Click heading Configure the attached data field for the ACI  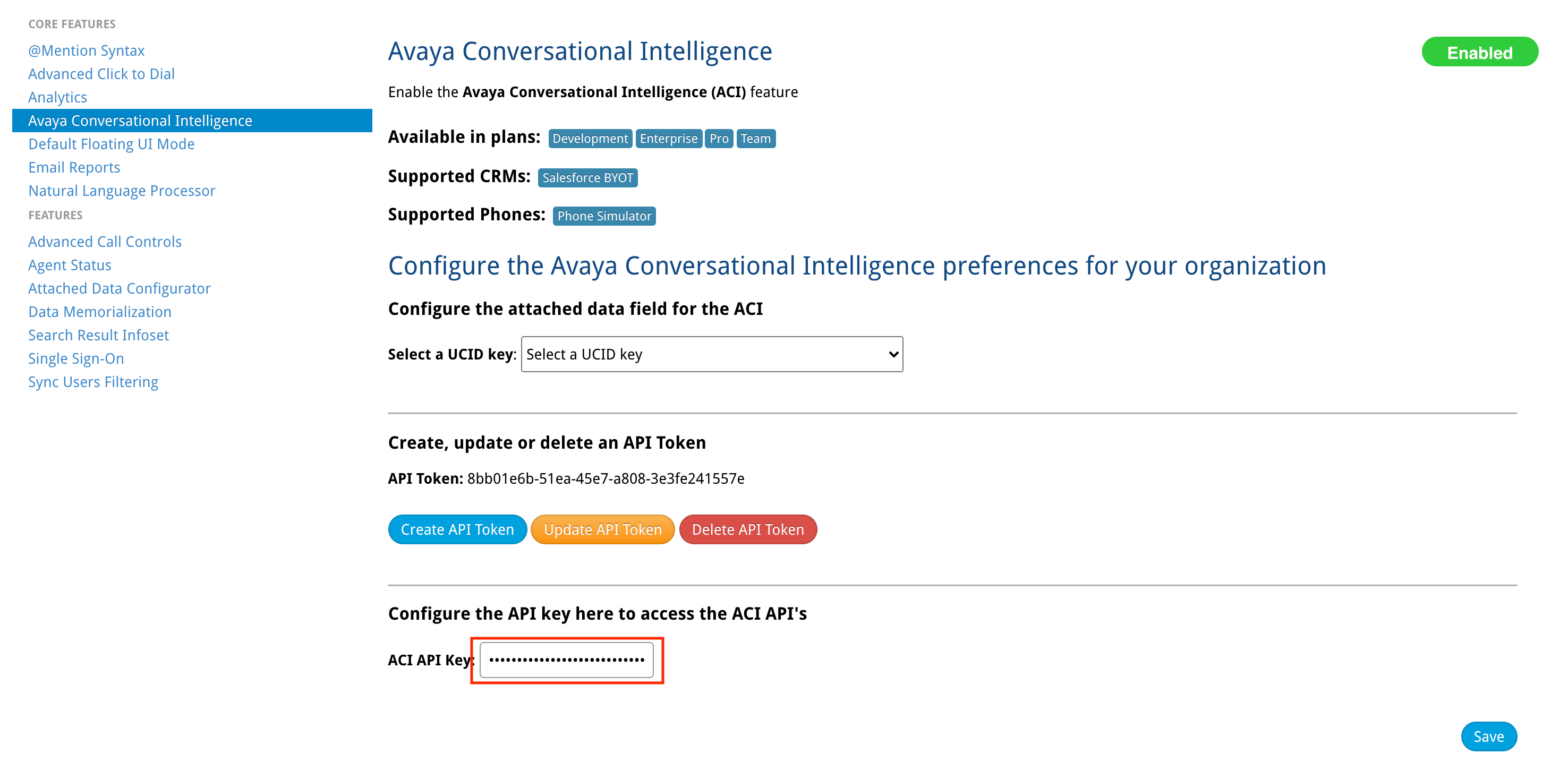pos(575,309)
